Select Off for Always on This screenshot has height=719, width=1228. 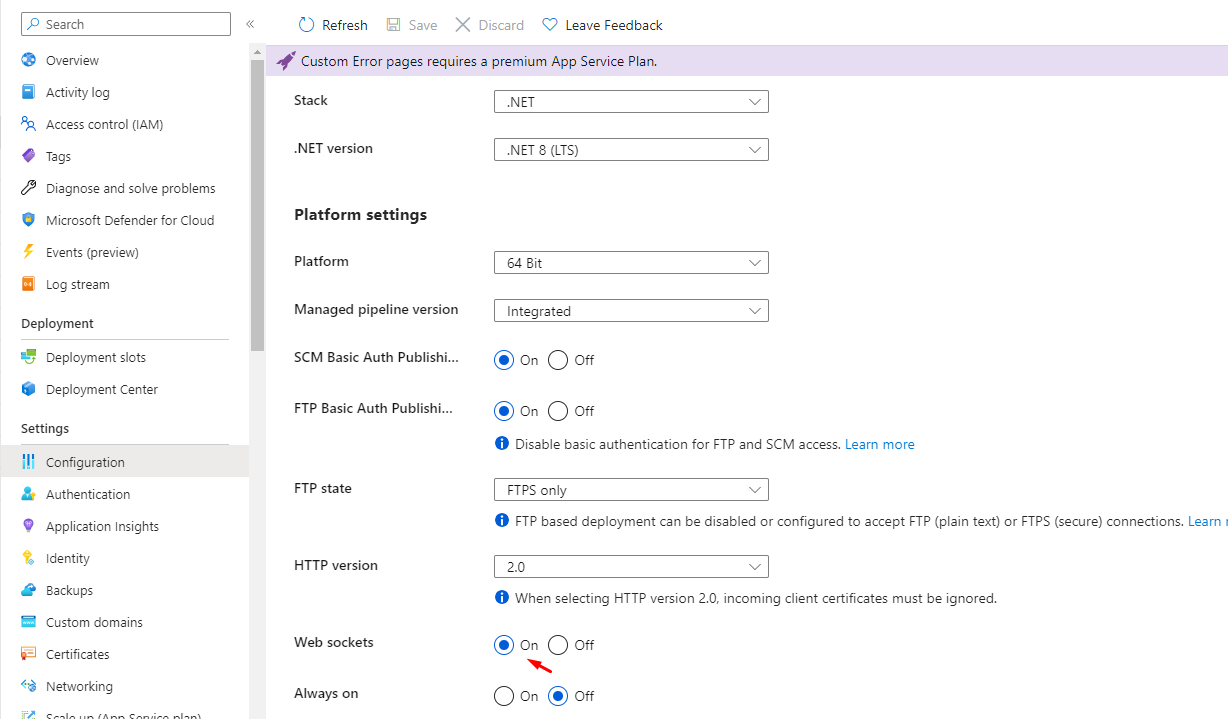[x=558, y=696]
